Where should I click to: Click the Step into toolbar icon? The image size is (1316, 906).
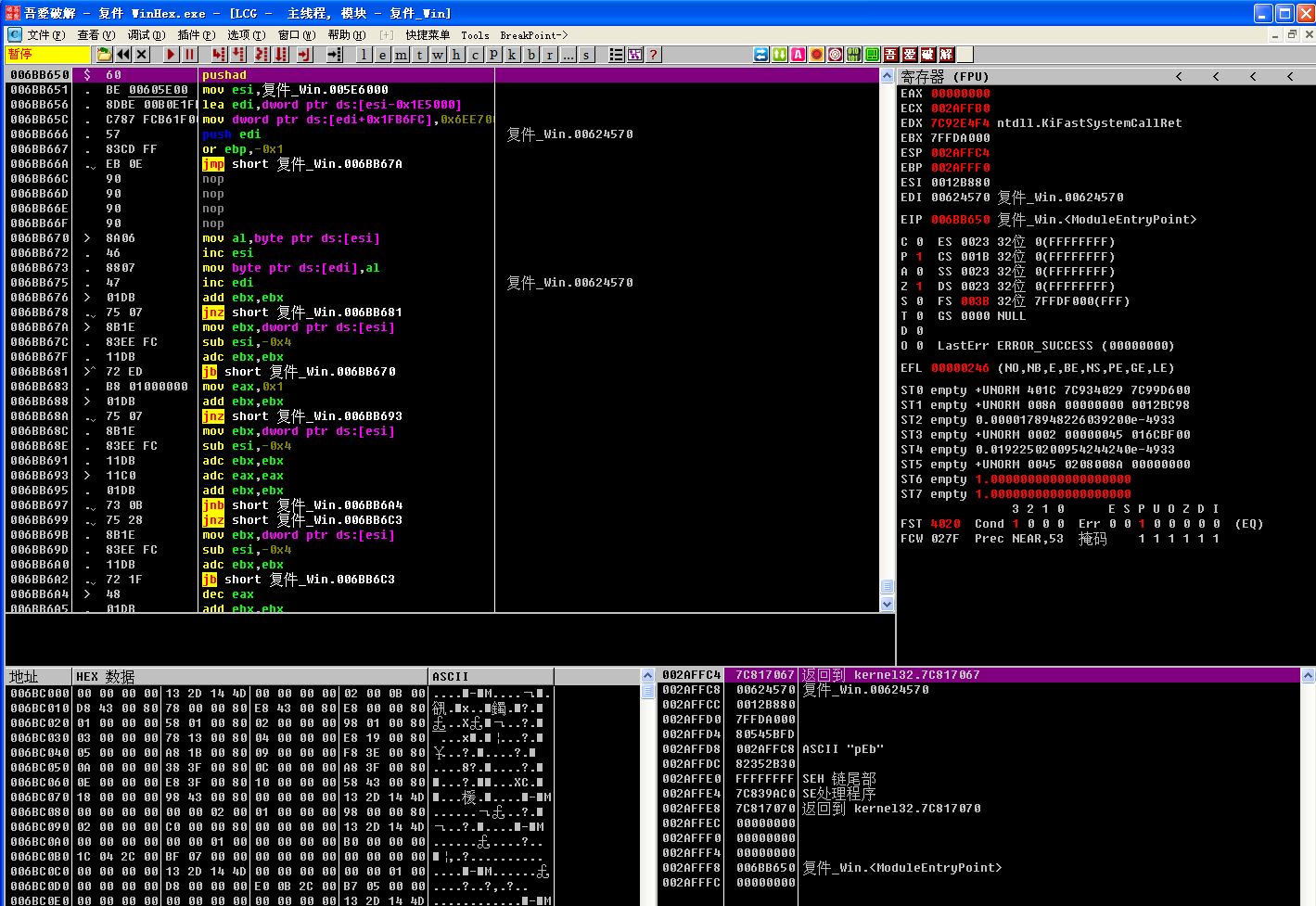point(219,55)
